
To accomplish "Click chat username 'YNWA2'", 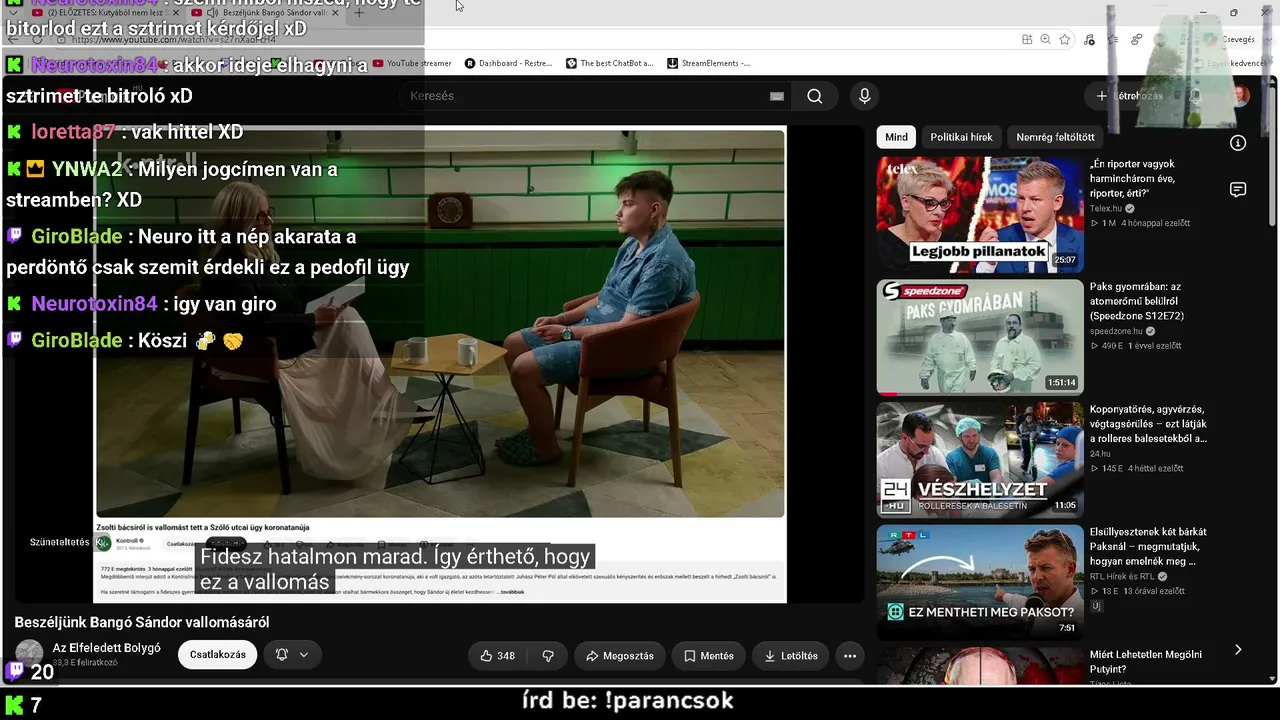I will point(87,169).
